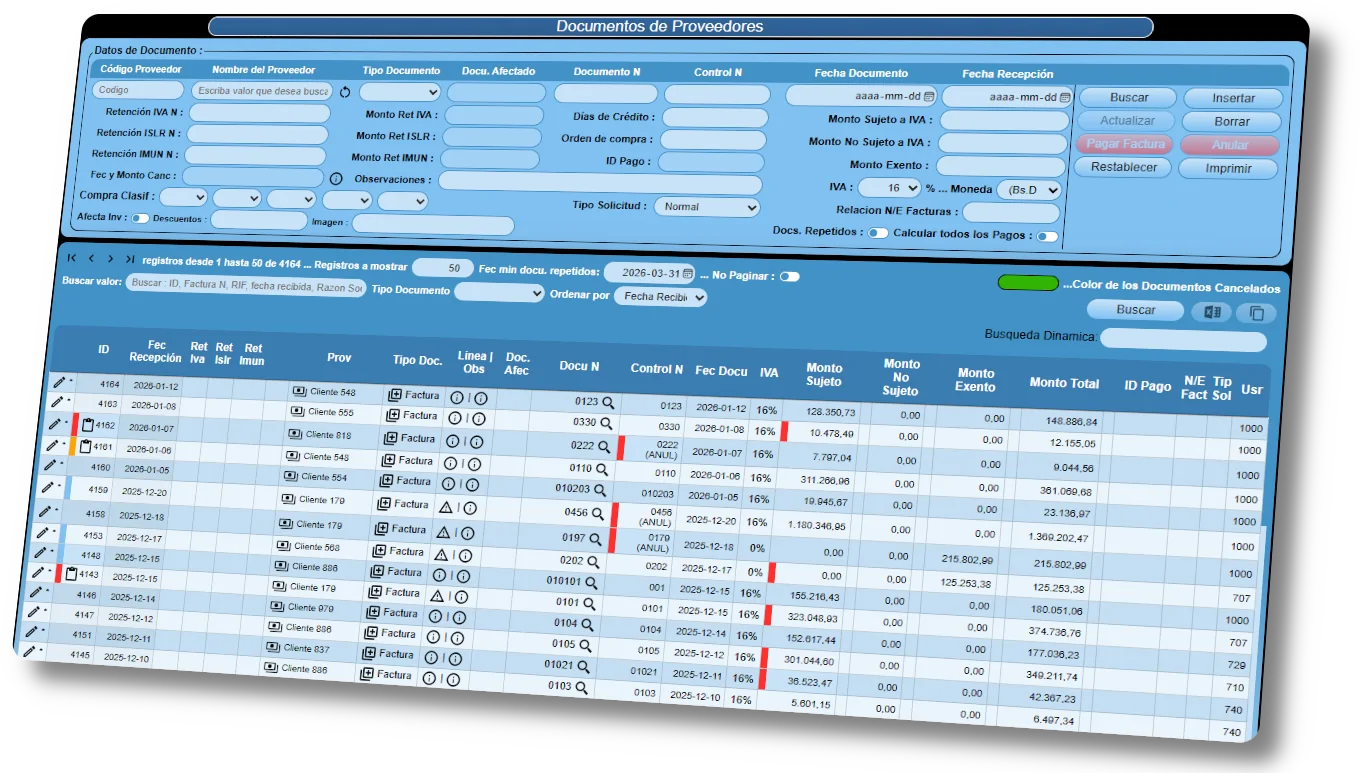Click the magnifier icon beside Docu N 0123
The width and height of the screenshot is (1361, 773).
coord(607,402)
